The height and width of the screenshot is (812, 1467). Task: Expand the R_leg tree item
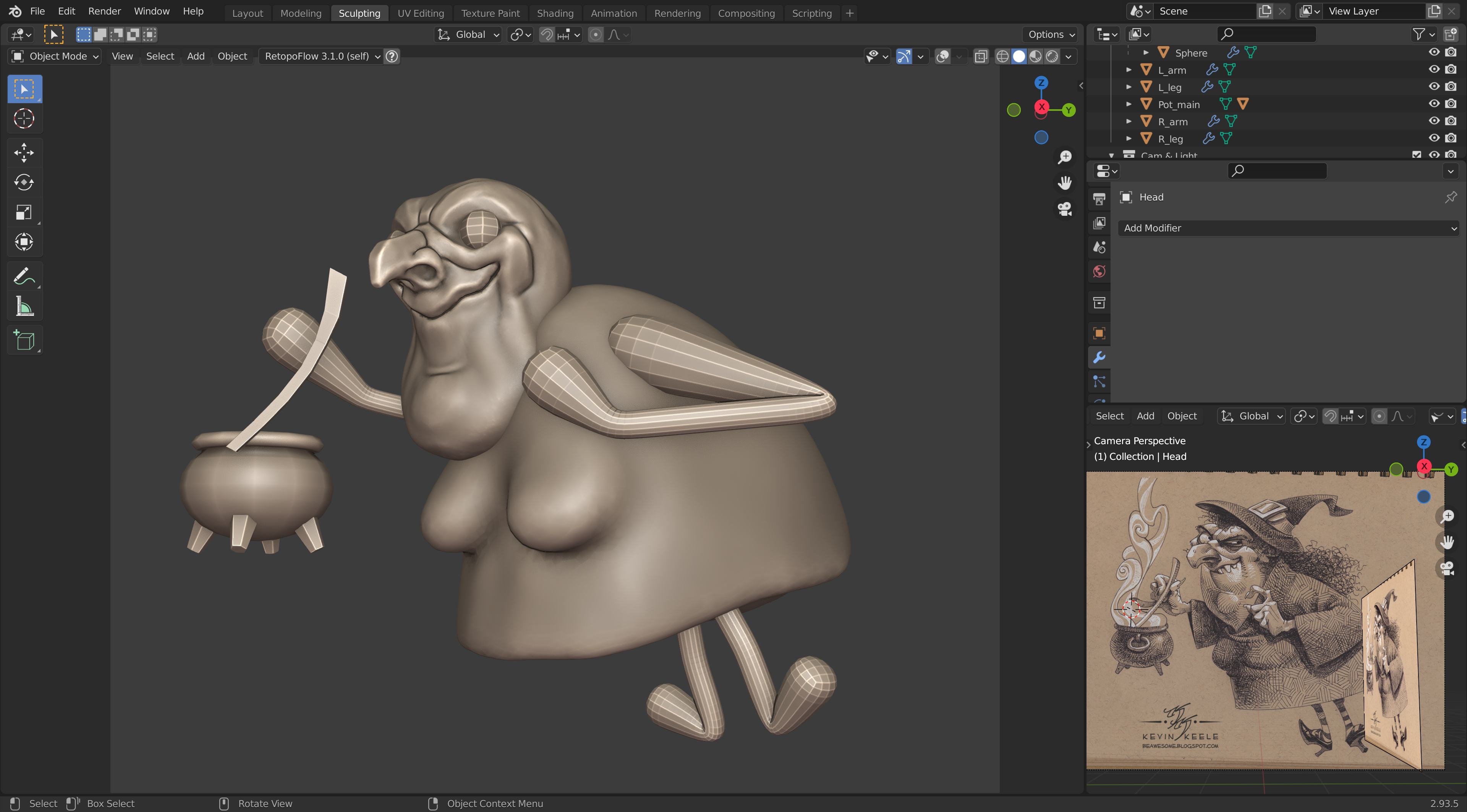[x=1129, y=138]
